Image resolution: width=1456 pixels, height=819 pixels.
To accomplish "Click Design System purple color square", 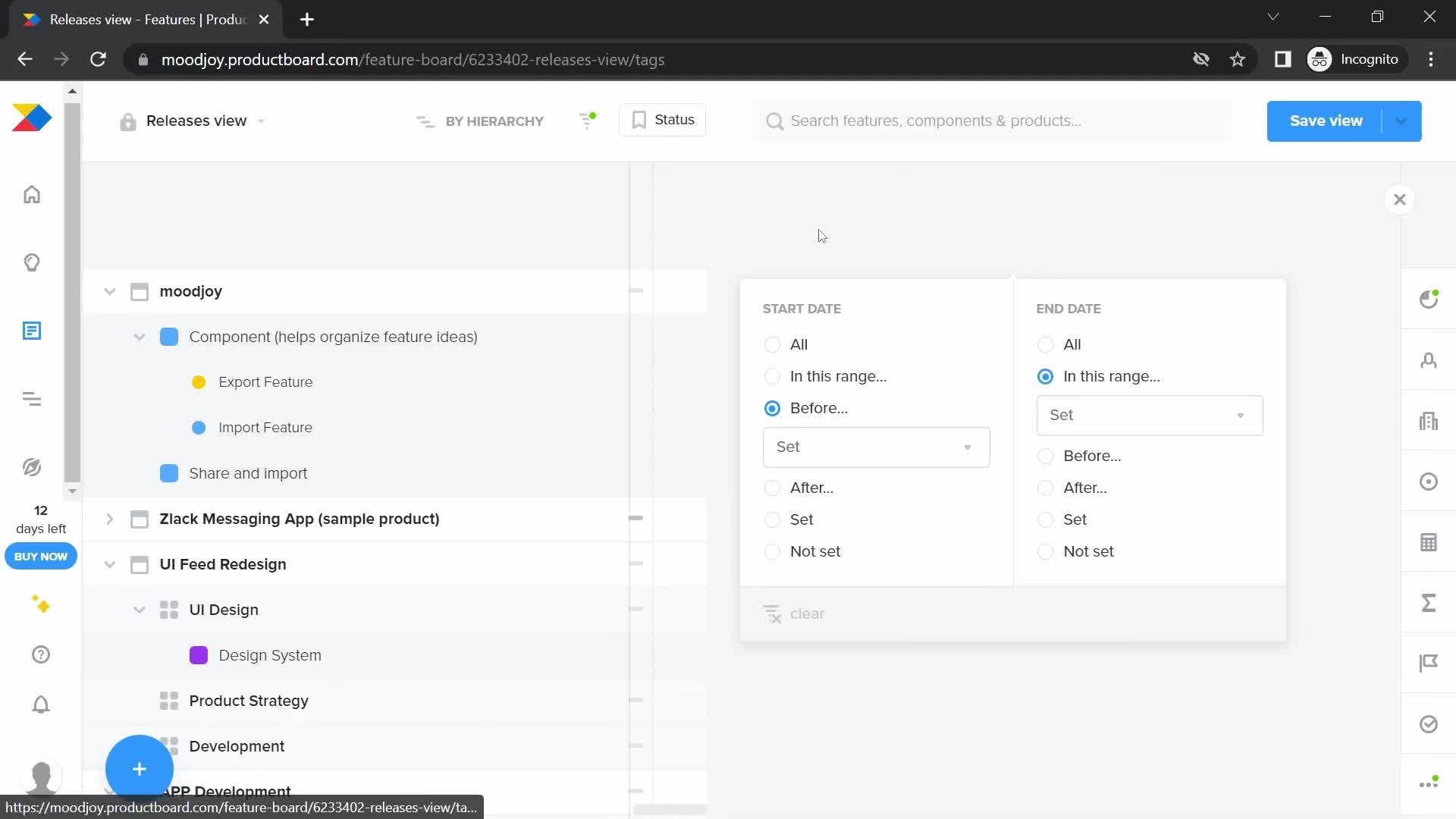I will point(199,655).
